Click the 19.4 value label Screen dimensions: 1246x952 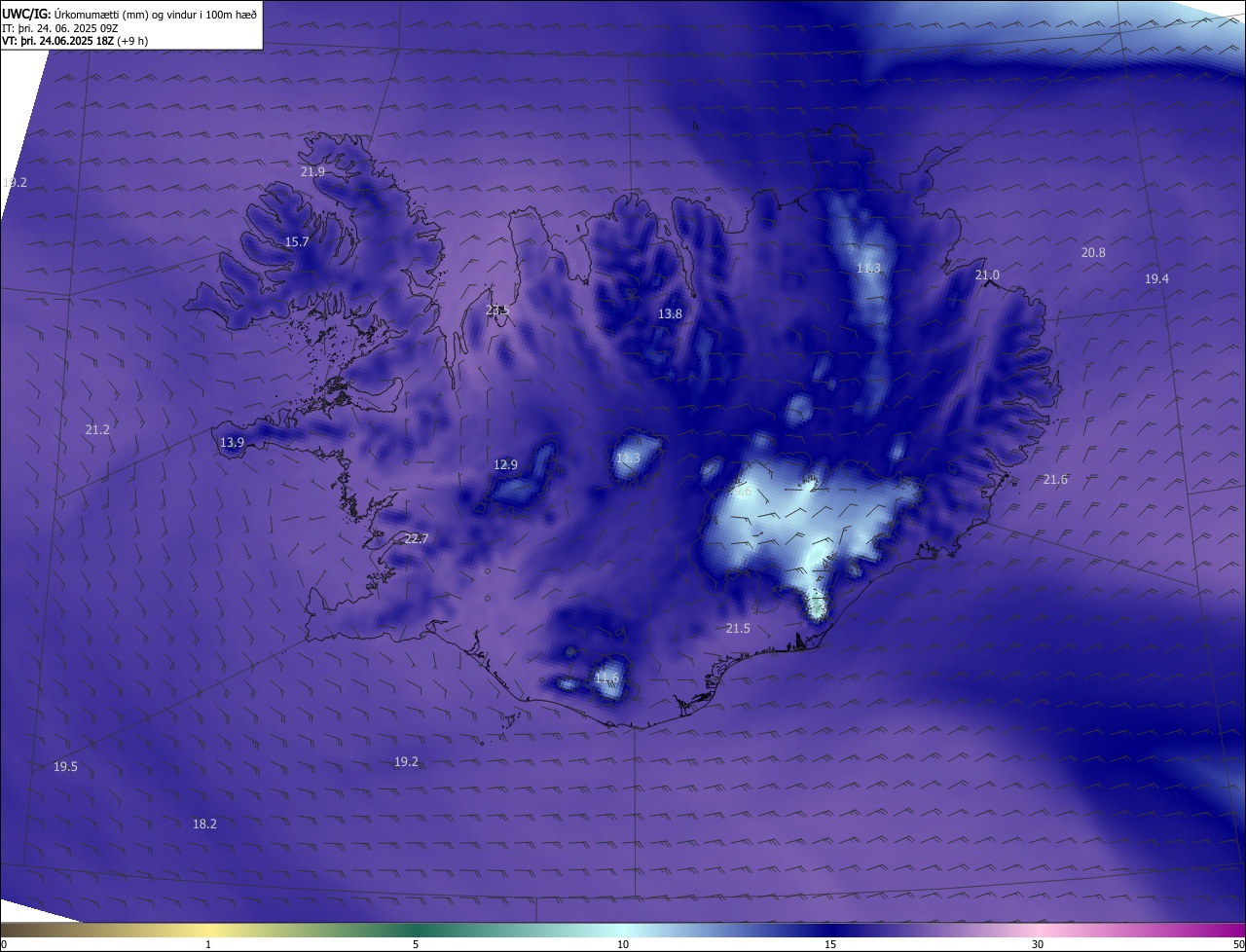pyautogui.click(x=1156, y=279)
